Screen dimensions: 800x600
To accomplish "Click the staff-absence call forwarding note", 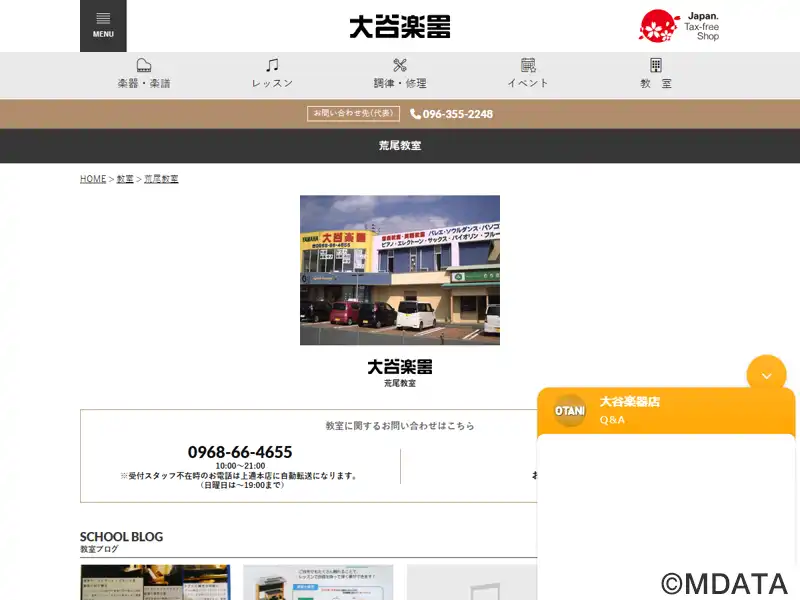I will (240, 476).
